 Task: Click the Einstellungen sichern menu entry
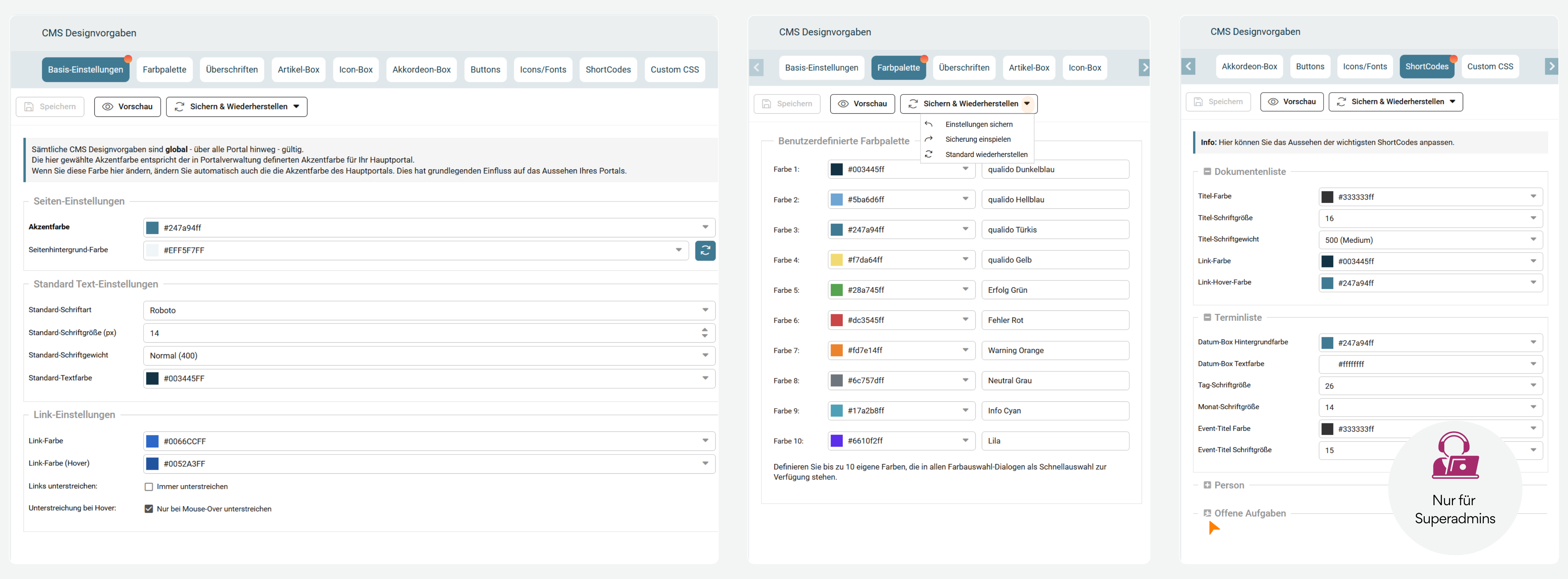[x=978, y=124]
